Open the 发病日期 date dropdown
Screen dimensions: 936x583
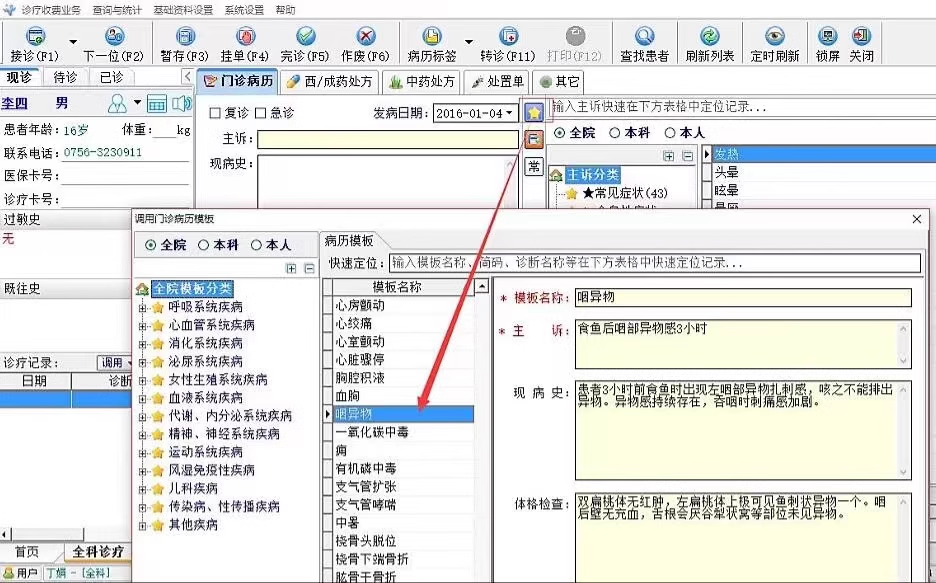pos(510,113)
